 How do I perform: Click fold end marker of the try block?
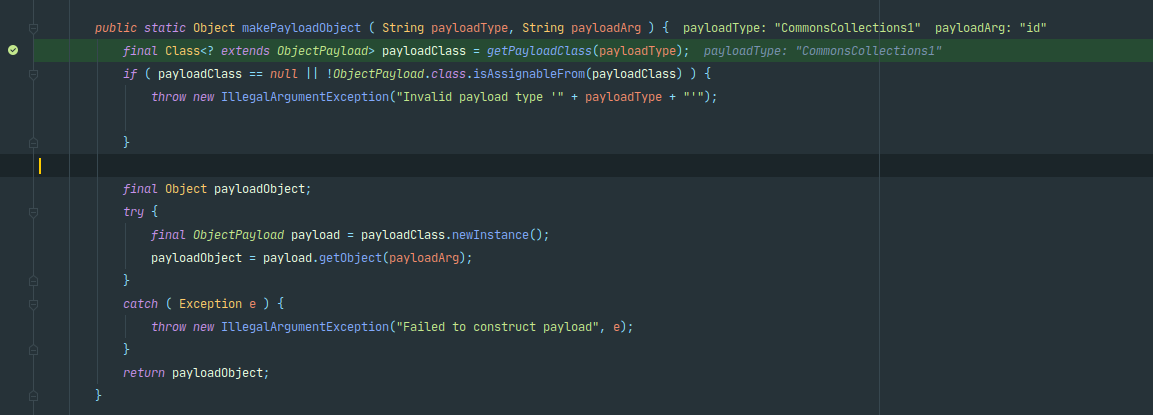[x=33, y=281]
